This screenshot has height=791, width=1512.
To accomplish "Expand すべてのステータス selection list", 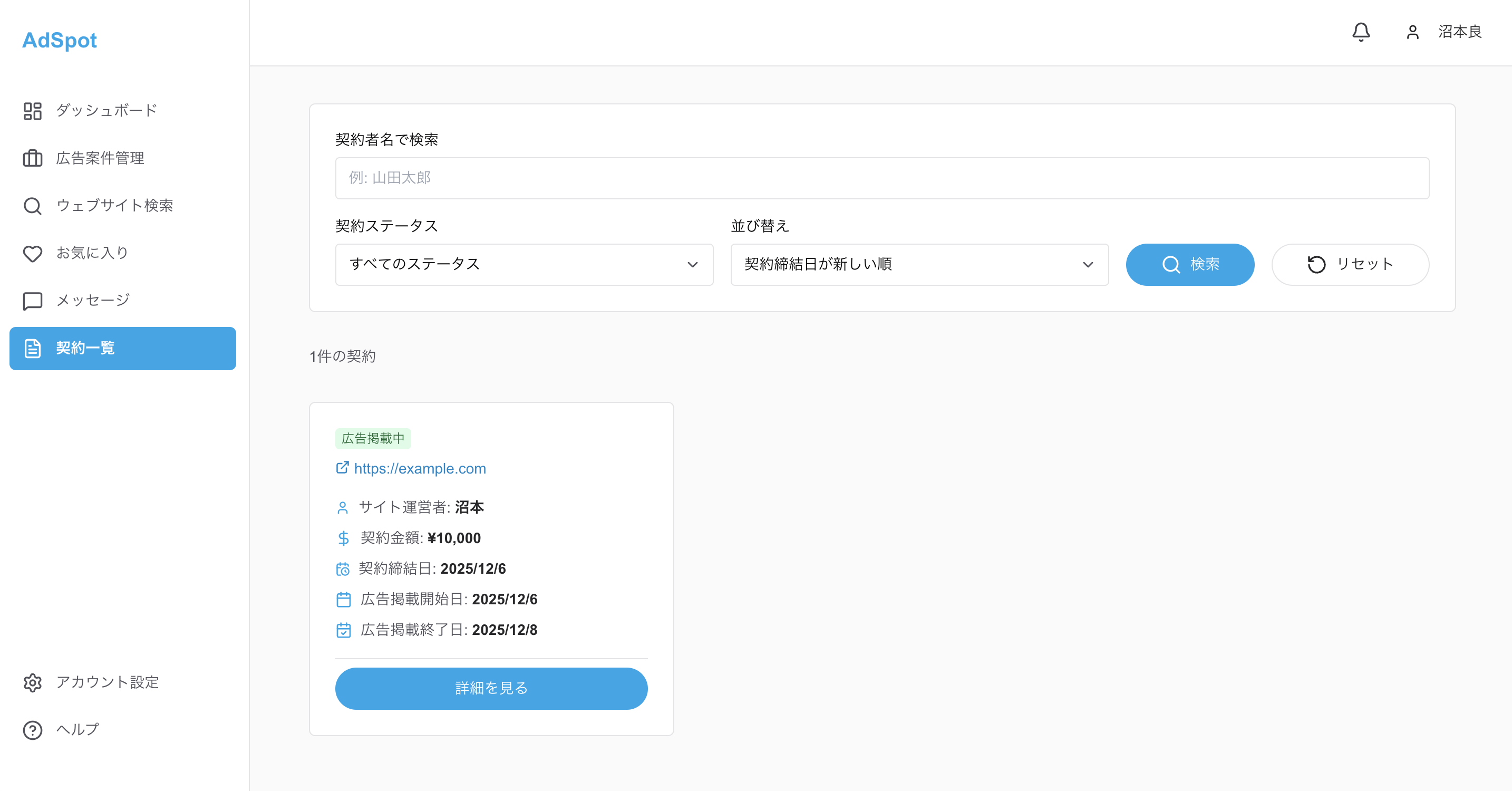I will (524, 264).
